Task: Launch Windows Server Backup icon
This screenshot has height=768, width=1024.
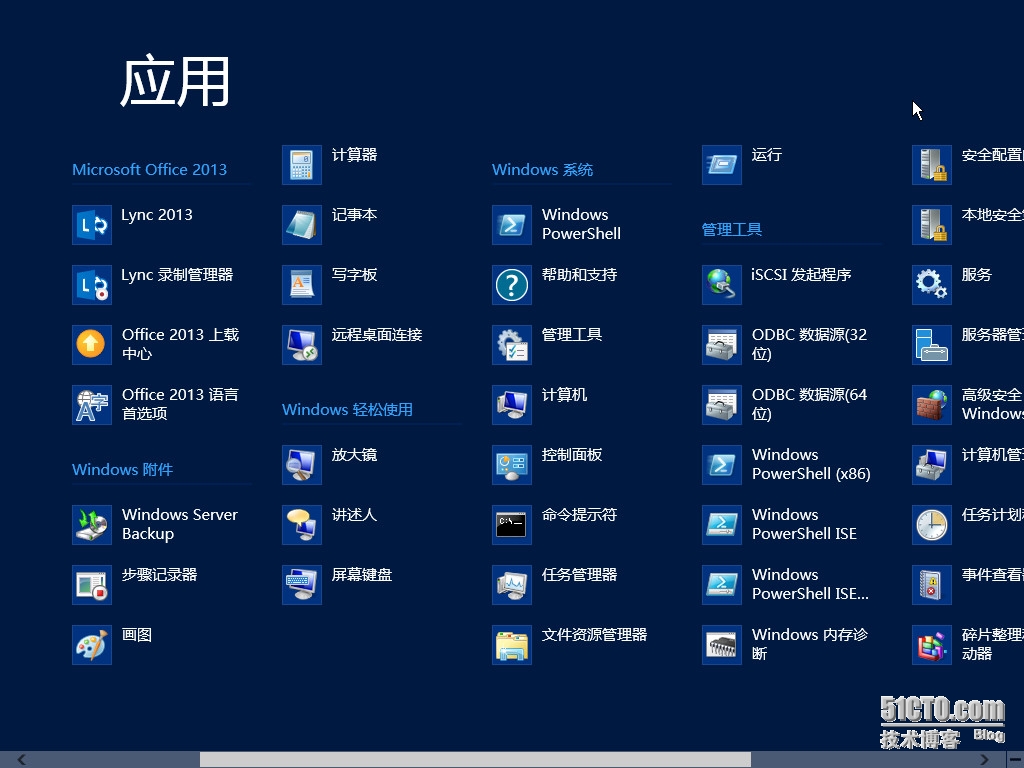Action: click(91, 525)
